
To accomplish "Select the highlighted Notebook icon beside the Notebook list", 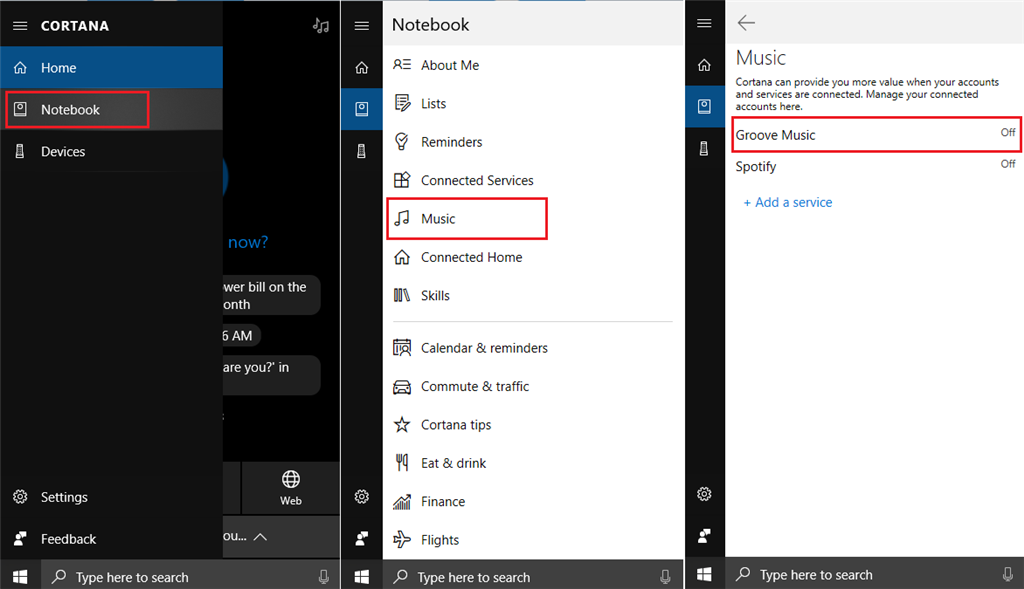I will (x=362, y=110).
